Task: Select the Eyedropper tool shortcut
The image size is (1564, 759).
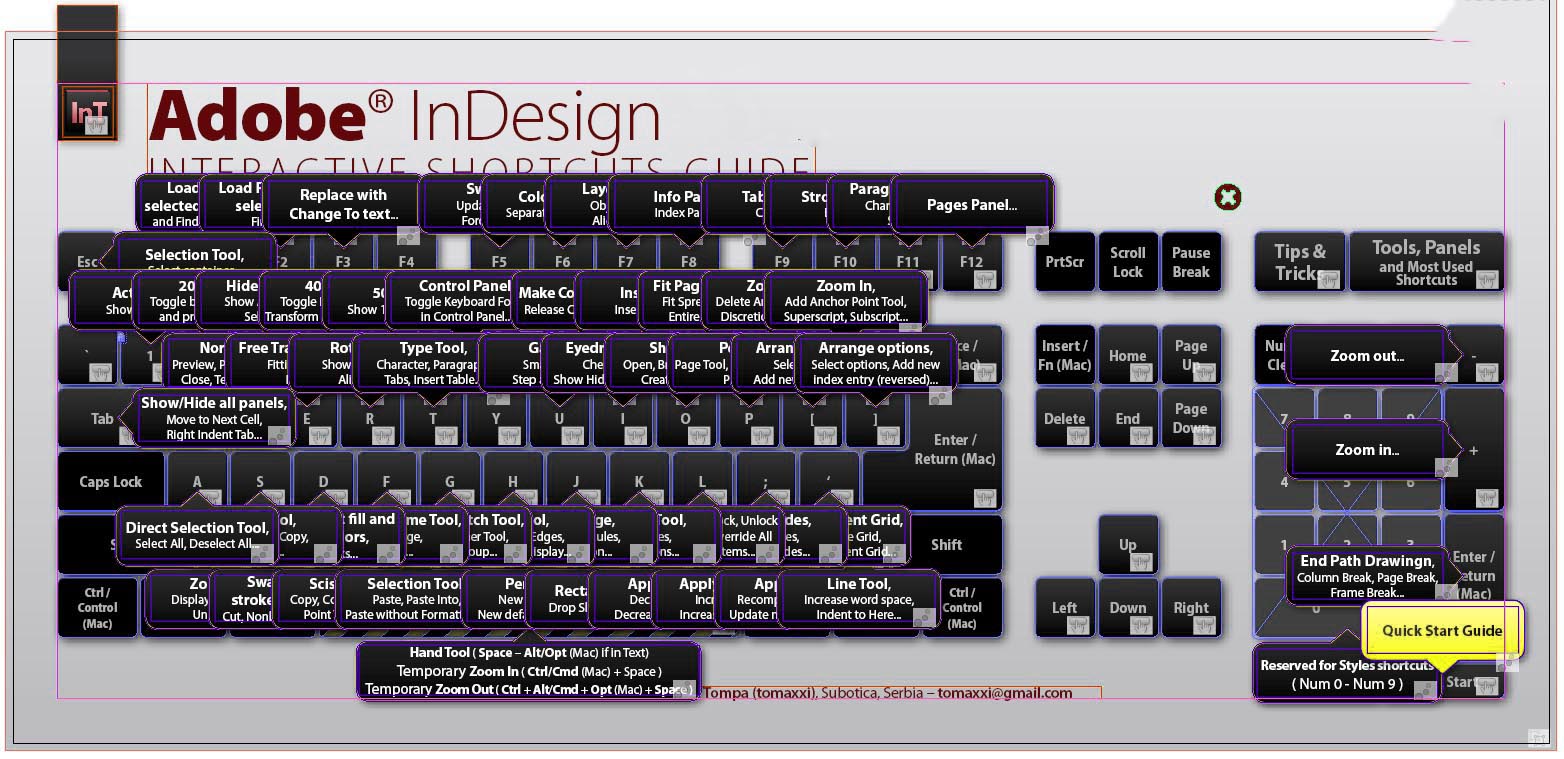Action: point(578,363)
